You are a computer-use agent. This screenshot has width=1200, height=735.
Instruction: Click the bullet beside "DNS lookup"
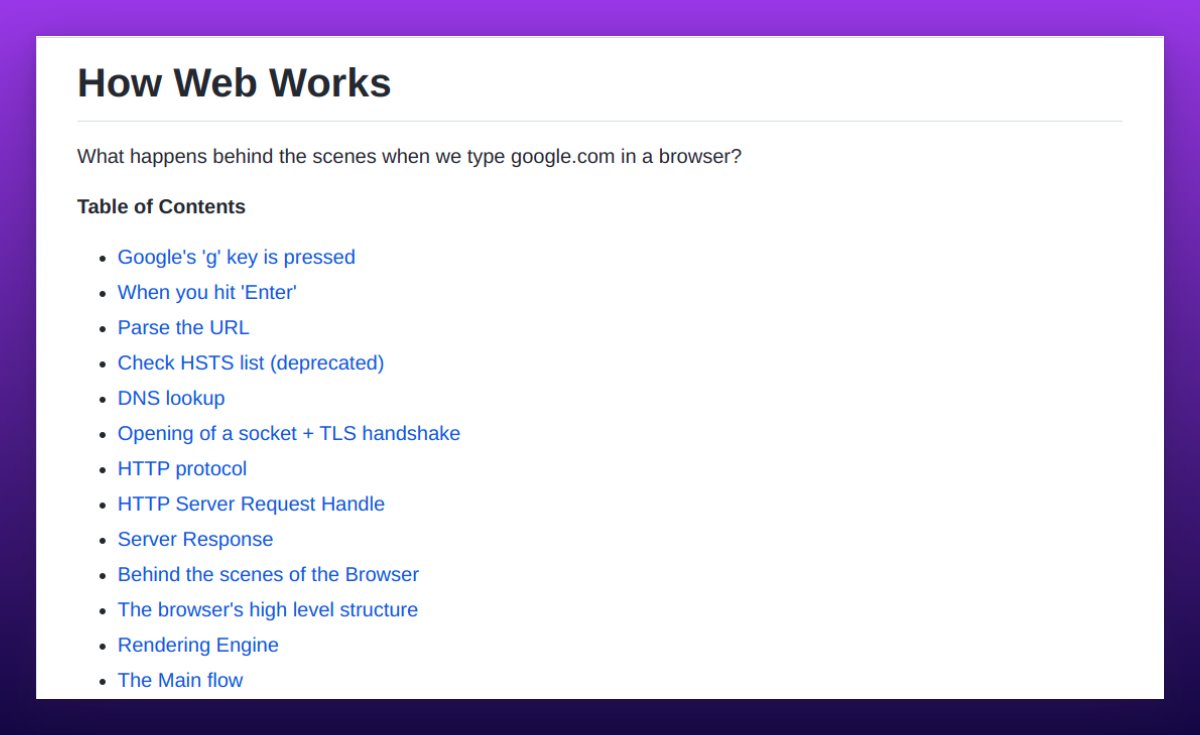coord(101,398)
